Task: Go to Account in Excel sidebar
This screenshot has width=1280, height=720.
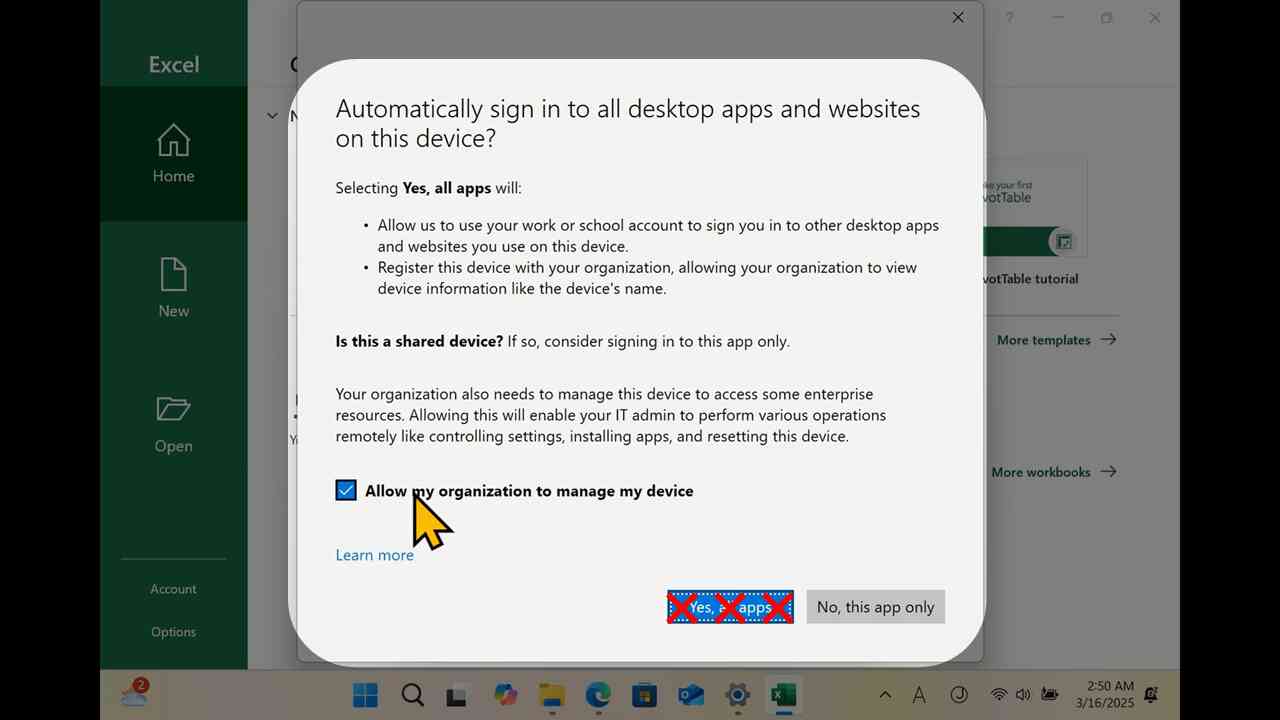Action: tap(173, 589)
